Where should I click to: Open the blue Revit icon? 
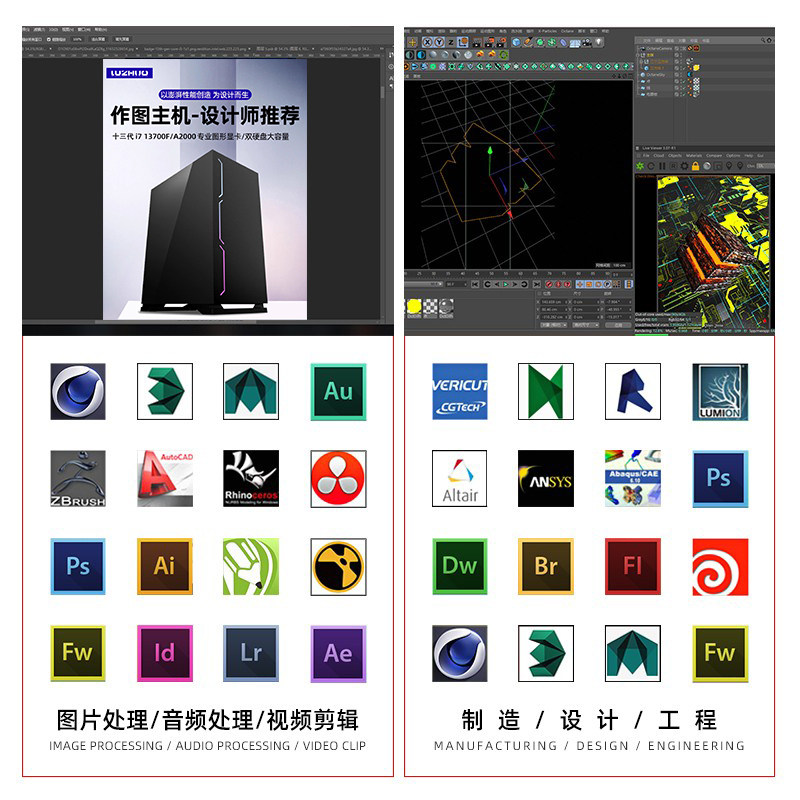click(x=633, y=391)
